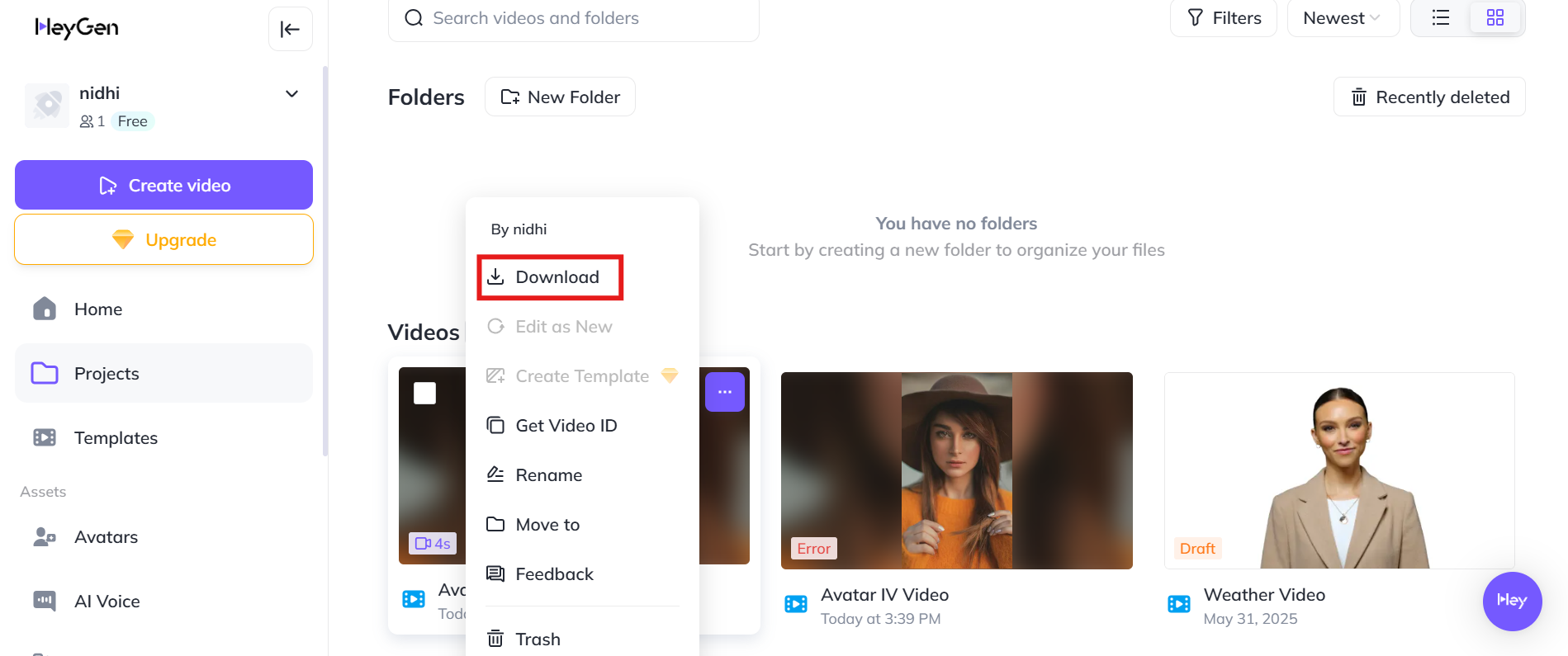Choose Trash from the context menu

582,639
